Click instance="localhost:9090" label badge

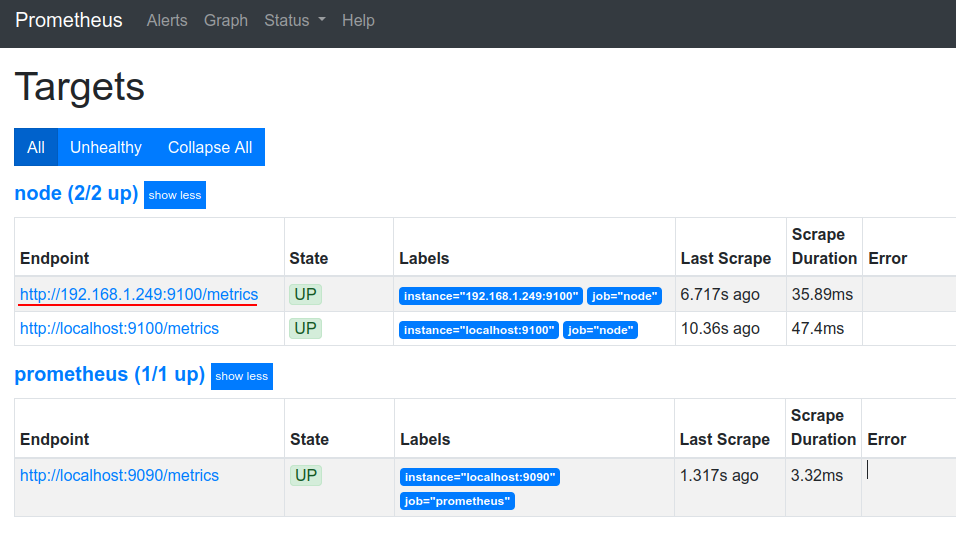point(480,477)
